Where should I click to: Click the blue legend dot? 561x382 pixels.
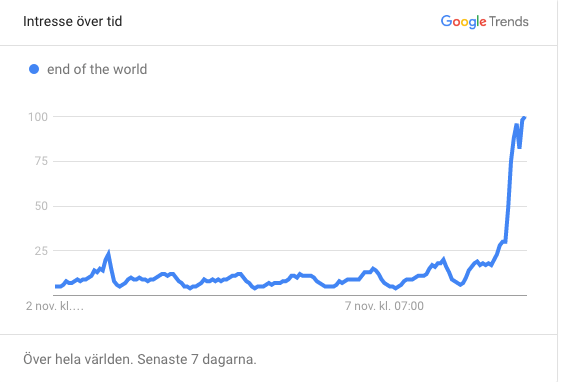(34, 69)
